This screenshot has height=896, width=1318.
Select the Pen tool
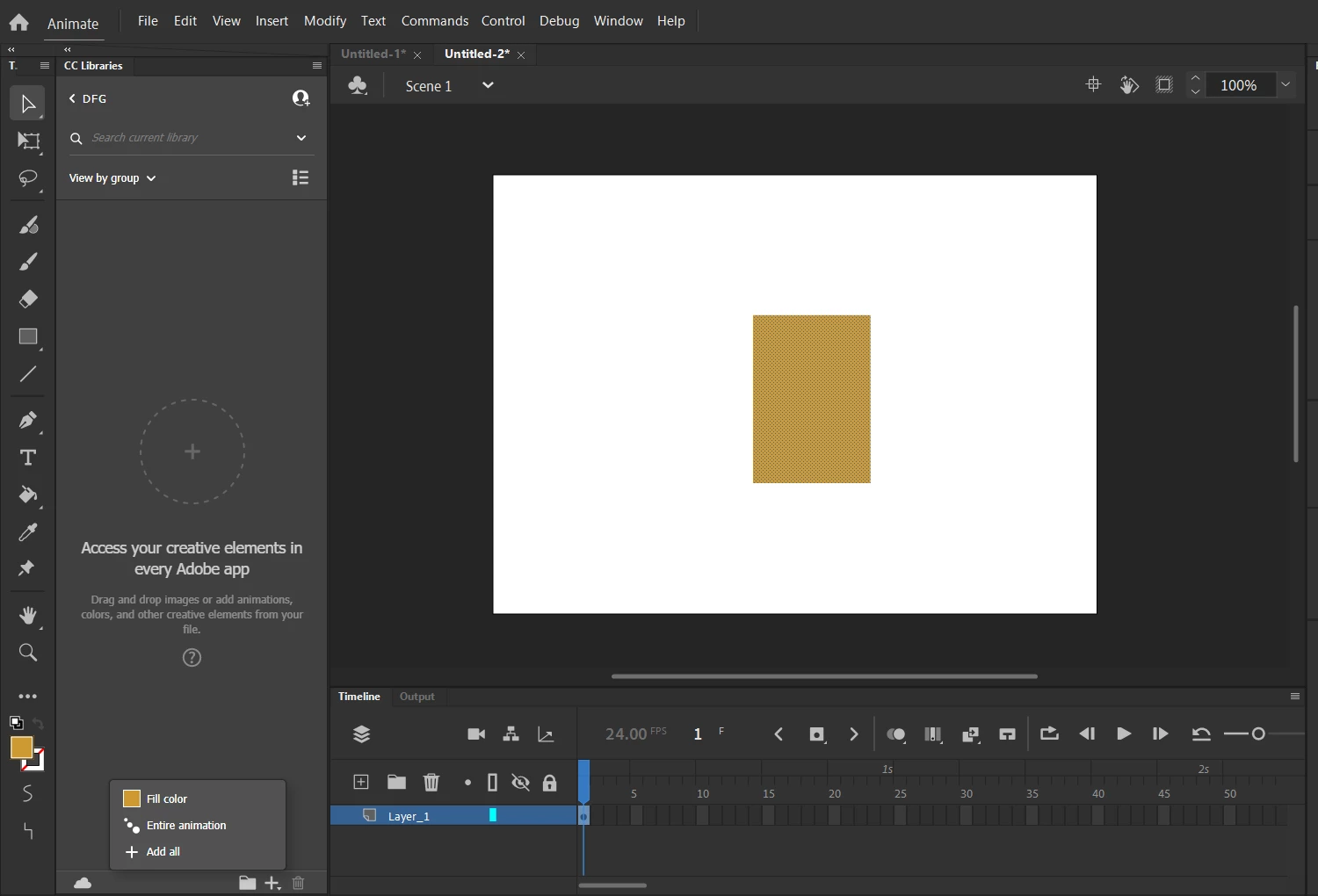28,421
